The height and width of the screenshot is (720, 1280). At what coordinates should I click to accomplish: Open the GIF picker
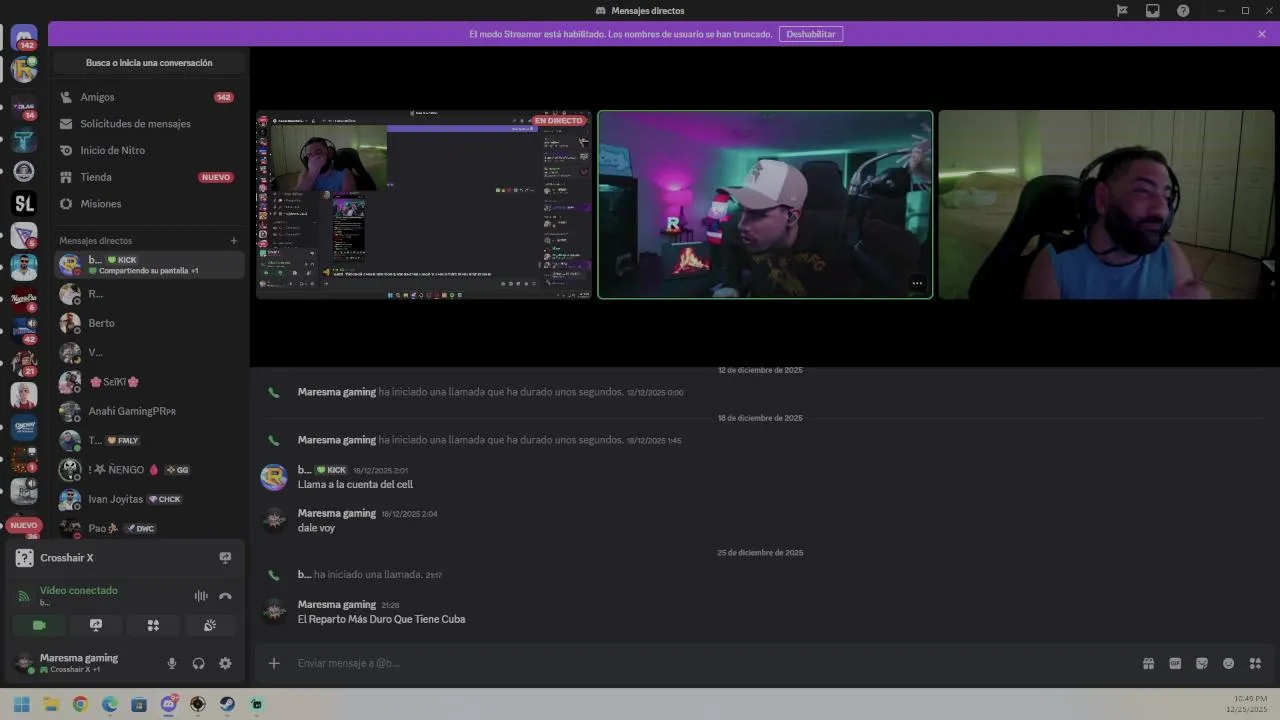(1175, 663)
